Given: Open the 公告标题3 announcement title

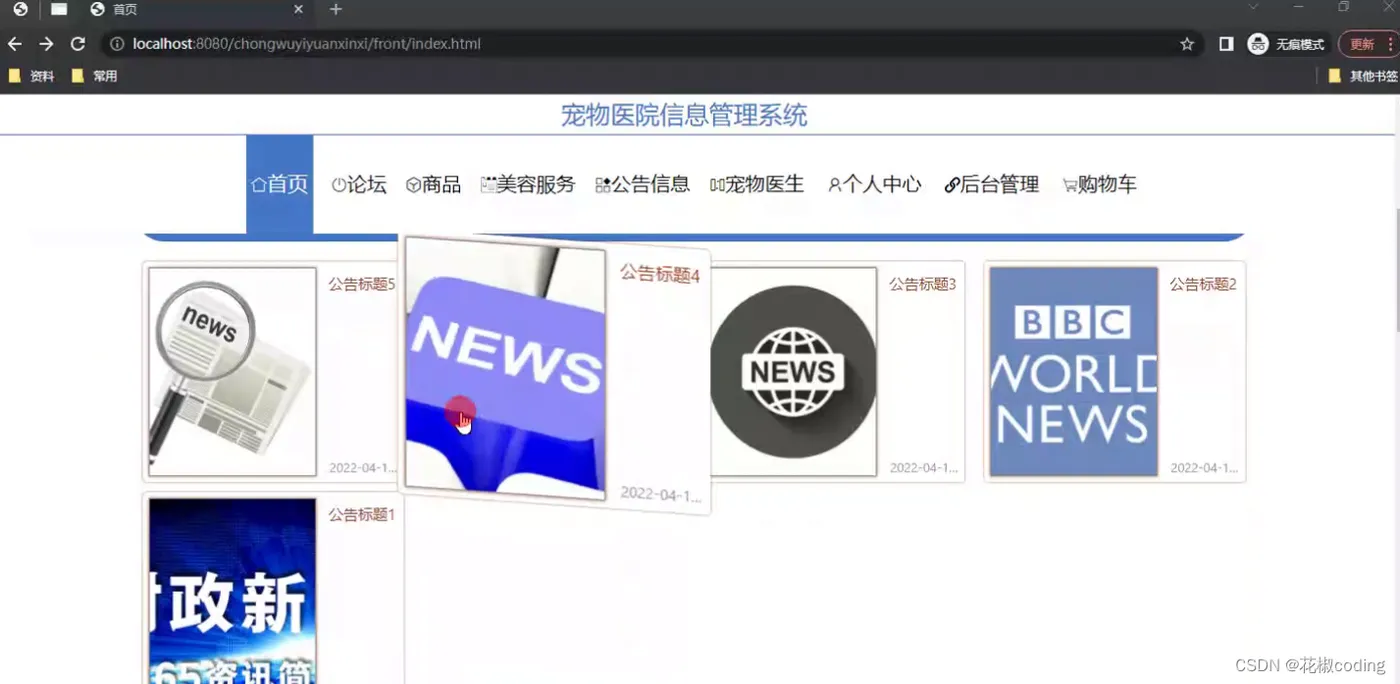Looking at the screenshot, I should [923, 284].
